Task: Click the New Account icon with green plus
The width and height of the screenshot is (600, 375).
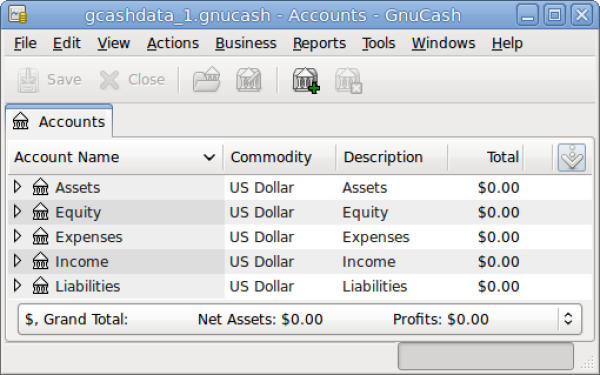Action: [306, 80]
